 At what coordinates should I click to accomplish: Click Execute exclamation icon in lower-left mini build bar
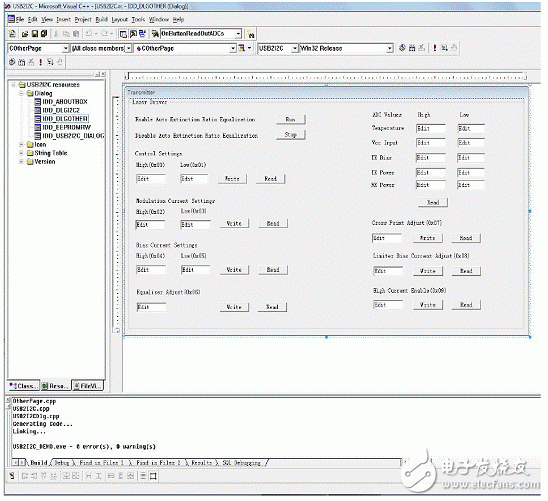[x=41, y=62]
